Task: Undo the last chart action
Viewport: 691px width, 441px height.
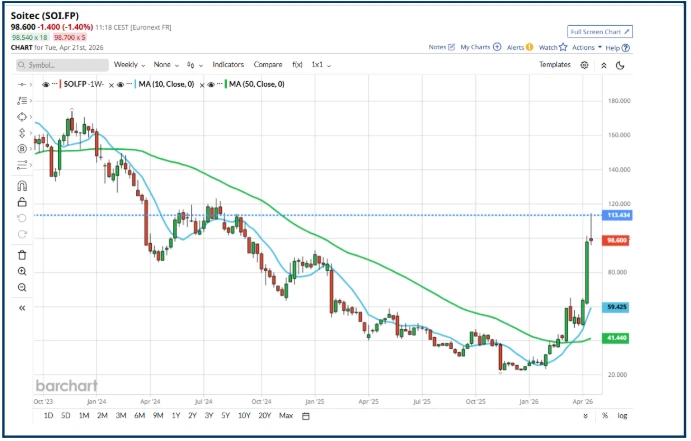Action: click(22, 218)
